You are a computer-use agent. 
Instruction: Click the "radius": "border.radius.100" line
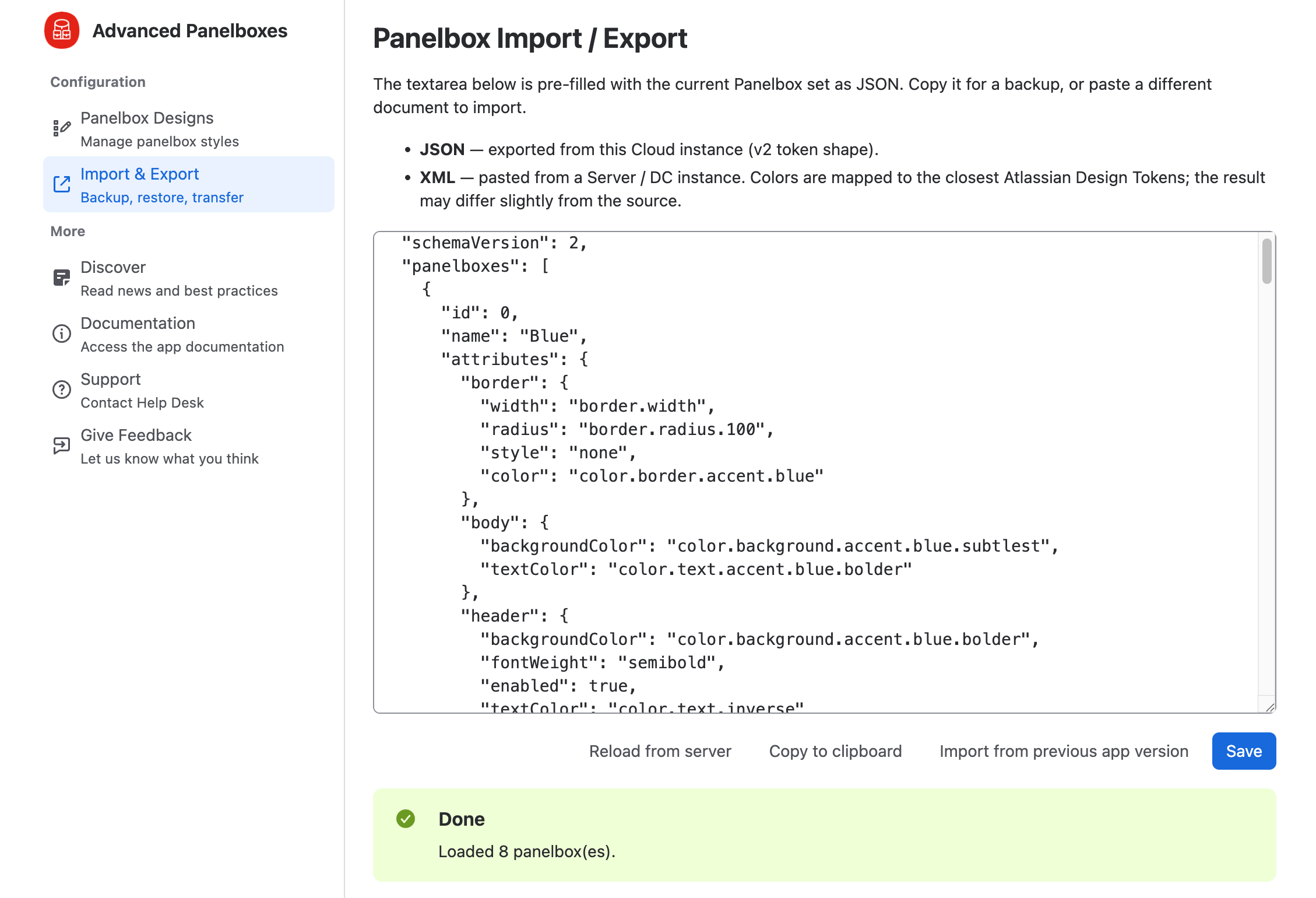click(x=627, y=429)
